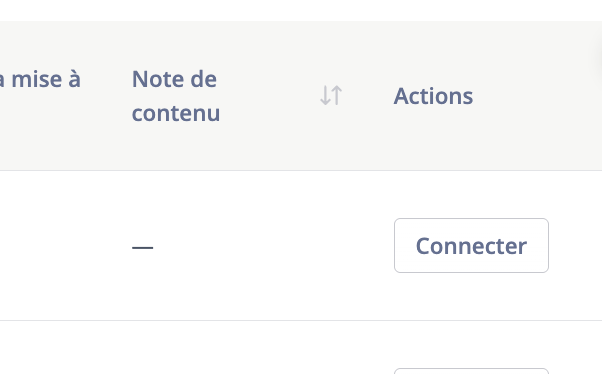
Task: Select the Note de contenu column header
Action: pos(176,96)
